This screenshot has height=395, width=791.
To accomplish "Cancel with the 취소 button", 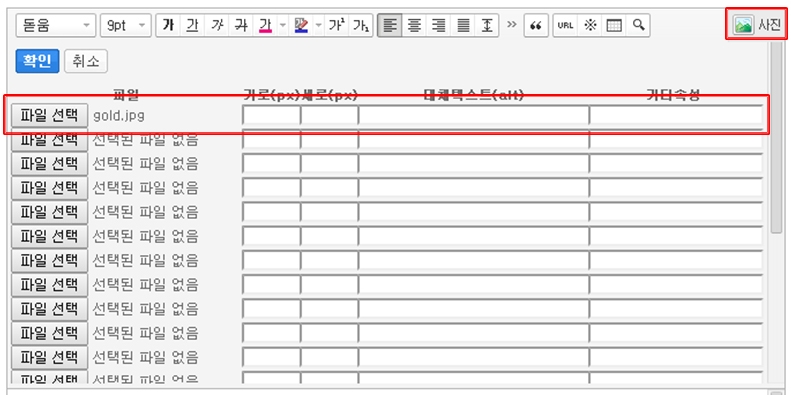I will pyautogui.click(x=86, y=61).
